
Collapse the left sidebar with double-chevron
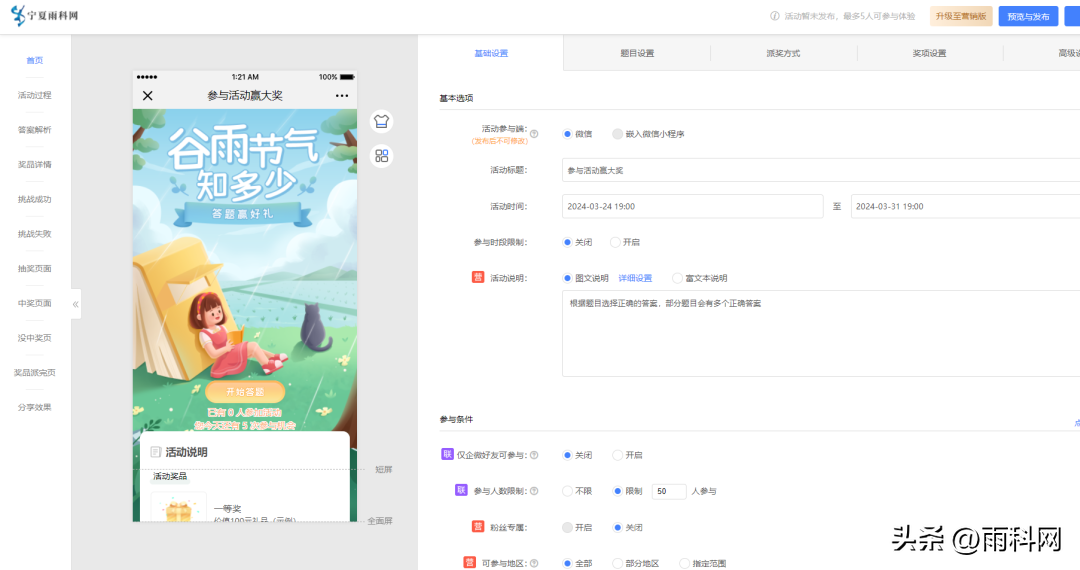pyautogui.click(x=75, y=304)
